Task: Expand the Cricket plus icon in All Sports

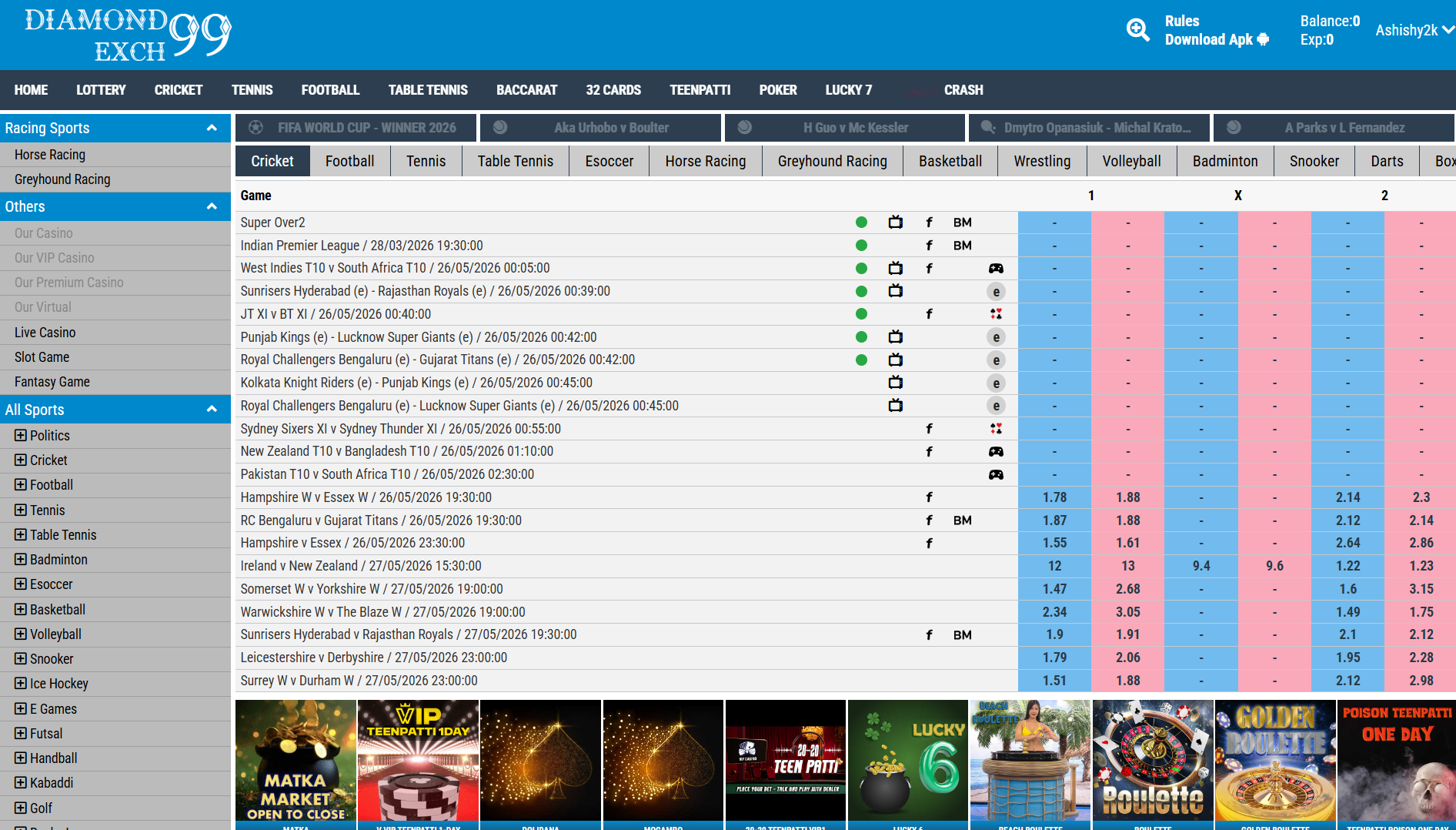Action: click(x=21, y=460)
